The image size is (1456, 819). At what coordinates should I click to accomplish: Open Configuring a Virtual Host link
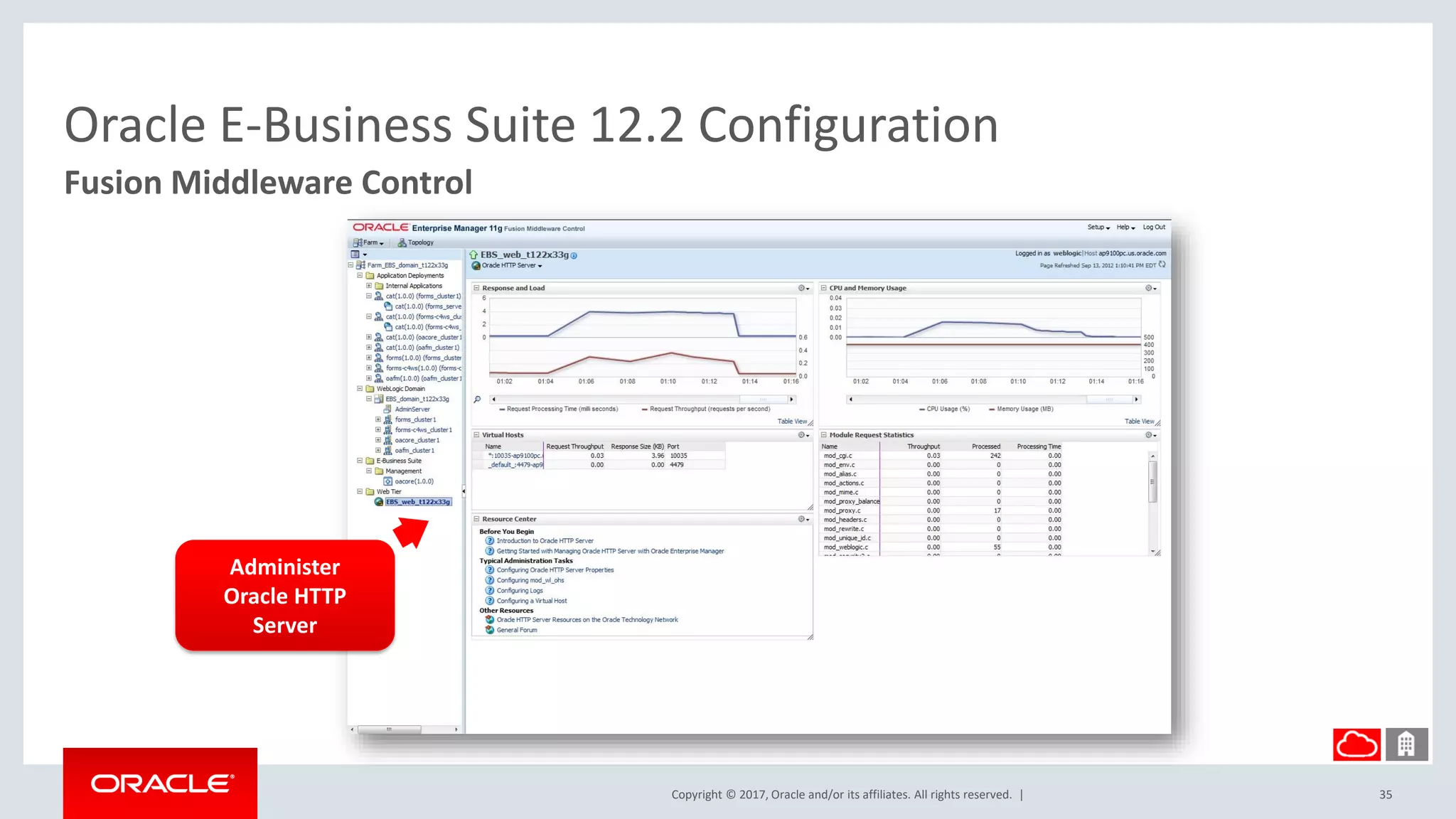click(x=532, y=601)
